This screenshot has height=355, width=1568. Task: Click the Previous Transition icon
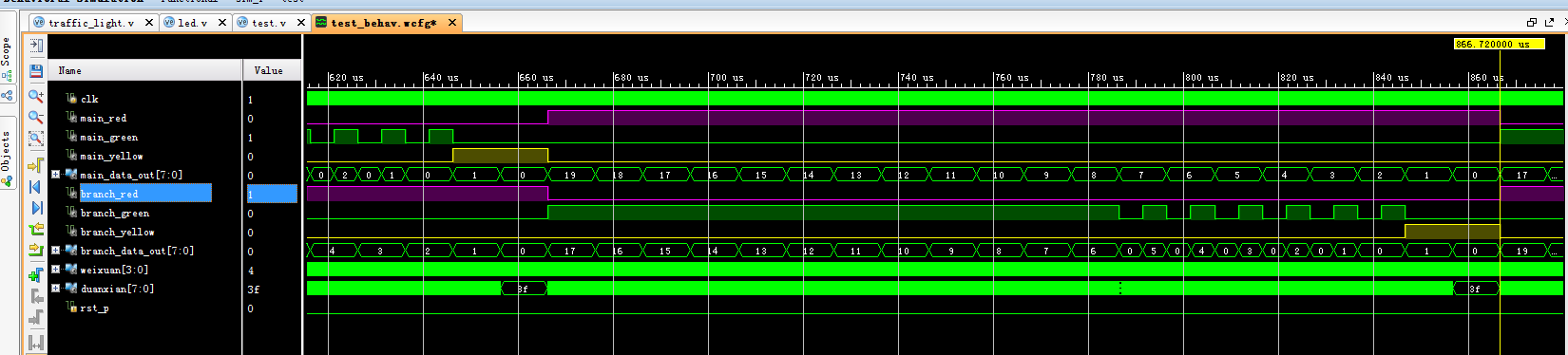[x=36, y=229]
